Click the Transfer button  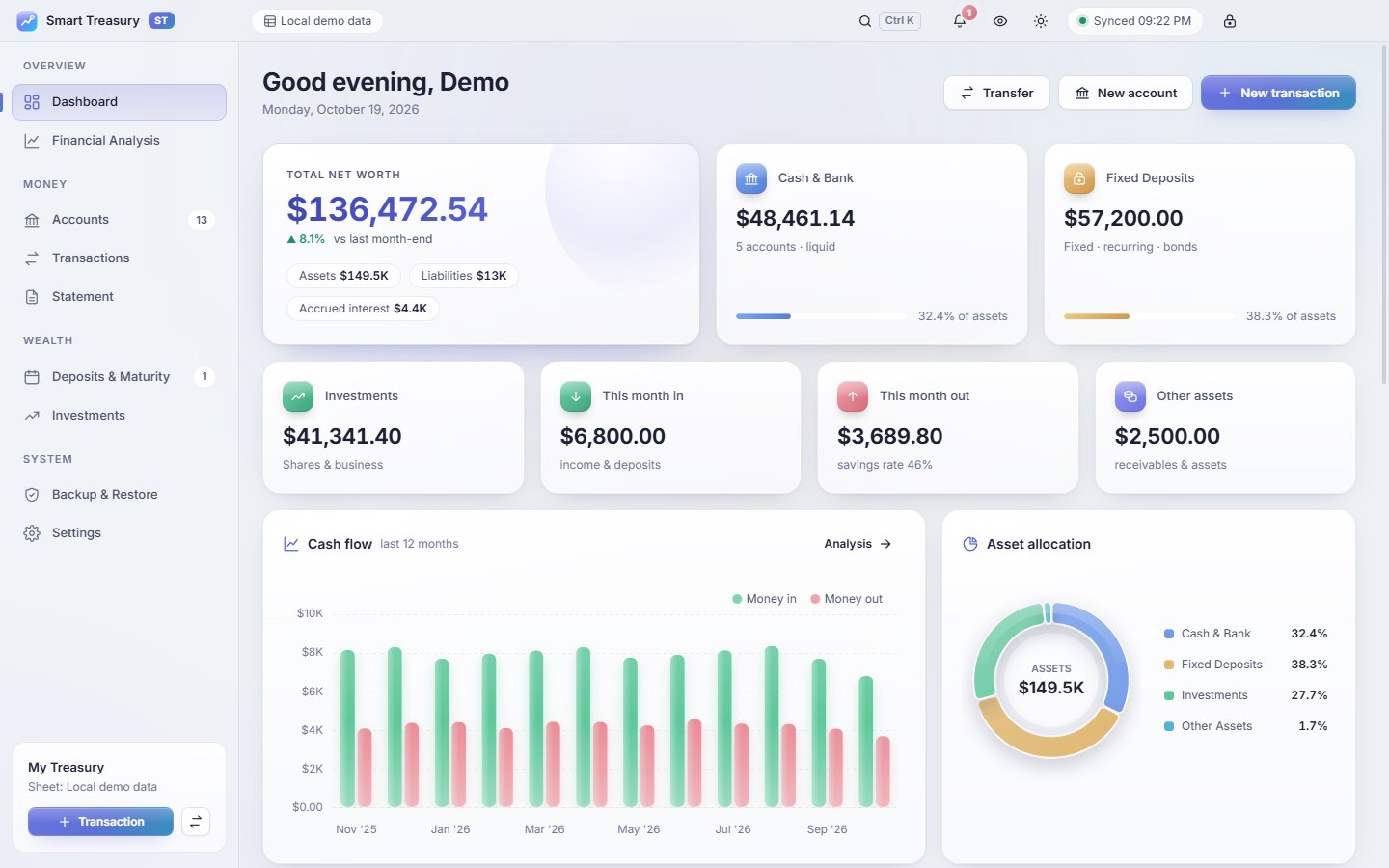pyautogui.click(x=996, y=93)
